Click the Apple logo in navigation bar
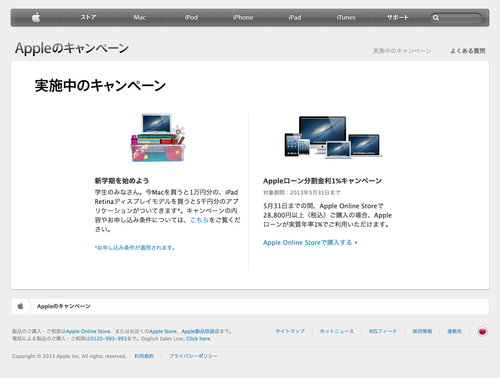500x378 pixels. click(36, 17)
